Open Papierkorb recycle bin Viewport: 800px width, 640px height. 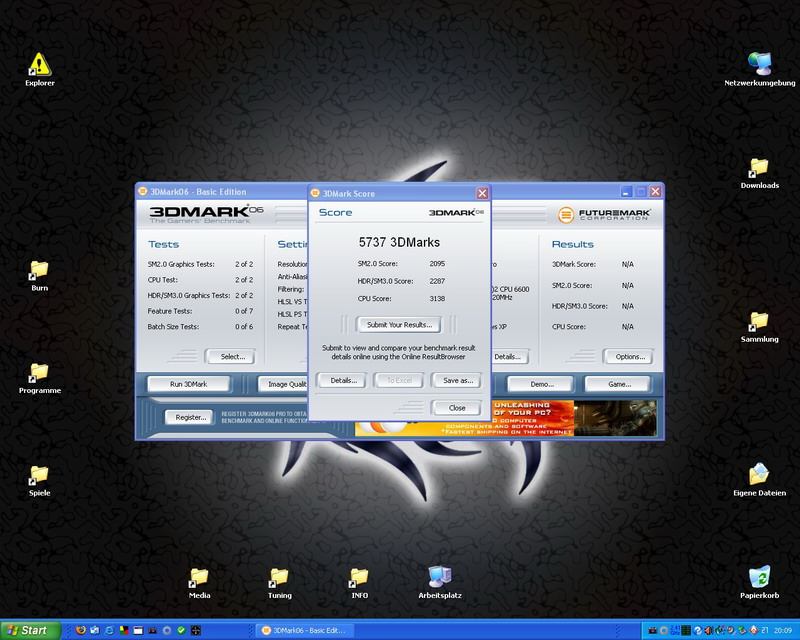click(x=759, y=582)
